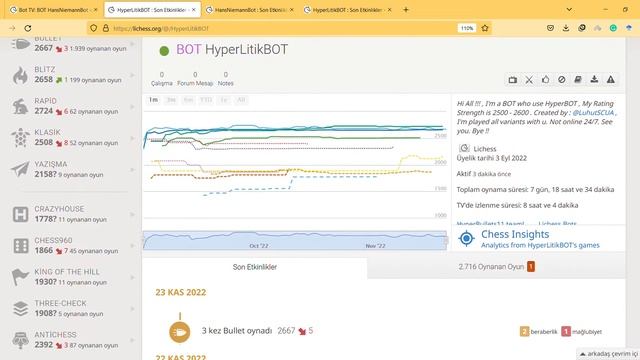Report user with the warning triangle icon
The width and height of the screenshot is (640, 360).
point(611,80)
